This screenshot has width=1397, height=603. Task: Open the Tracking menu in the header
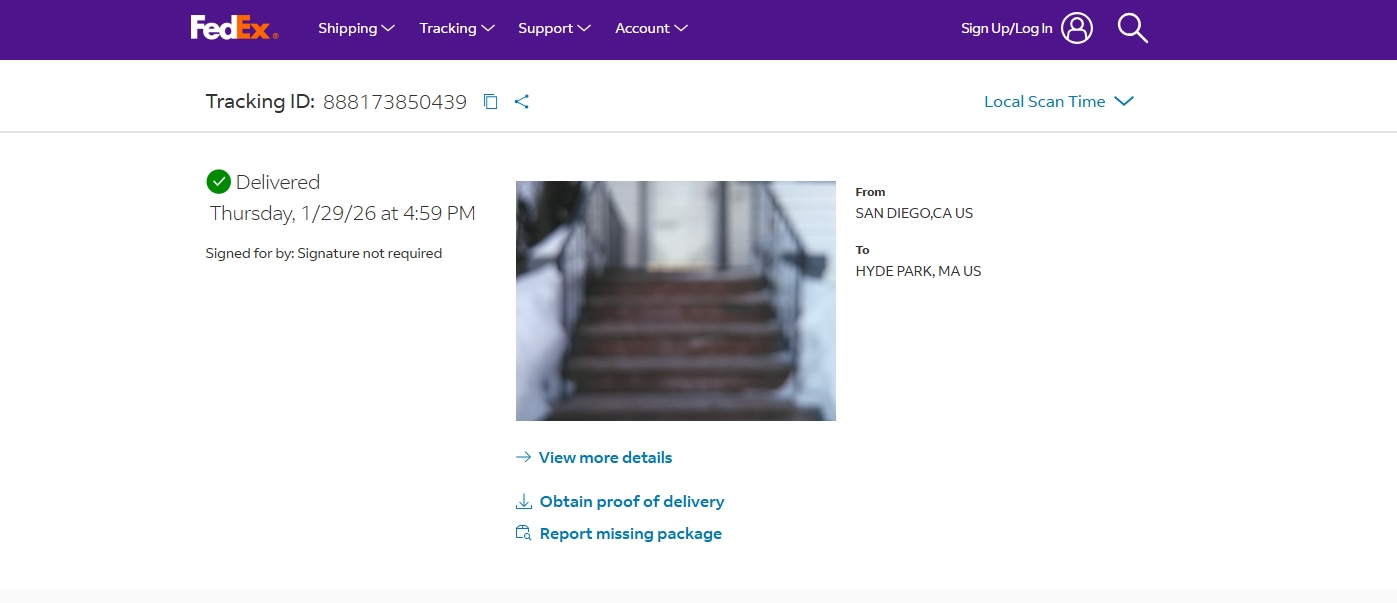click(457, 28)
